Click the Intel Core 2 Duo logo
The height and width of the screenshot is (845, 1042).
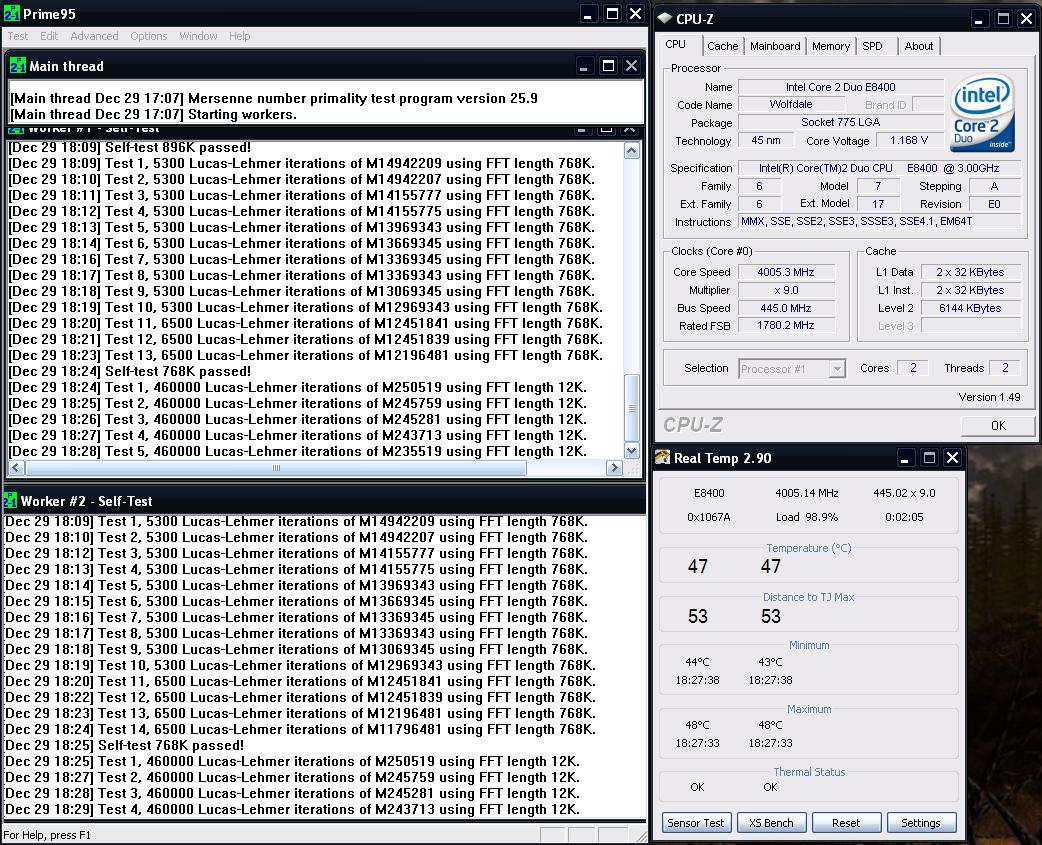click(982, 114)
